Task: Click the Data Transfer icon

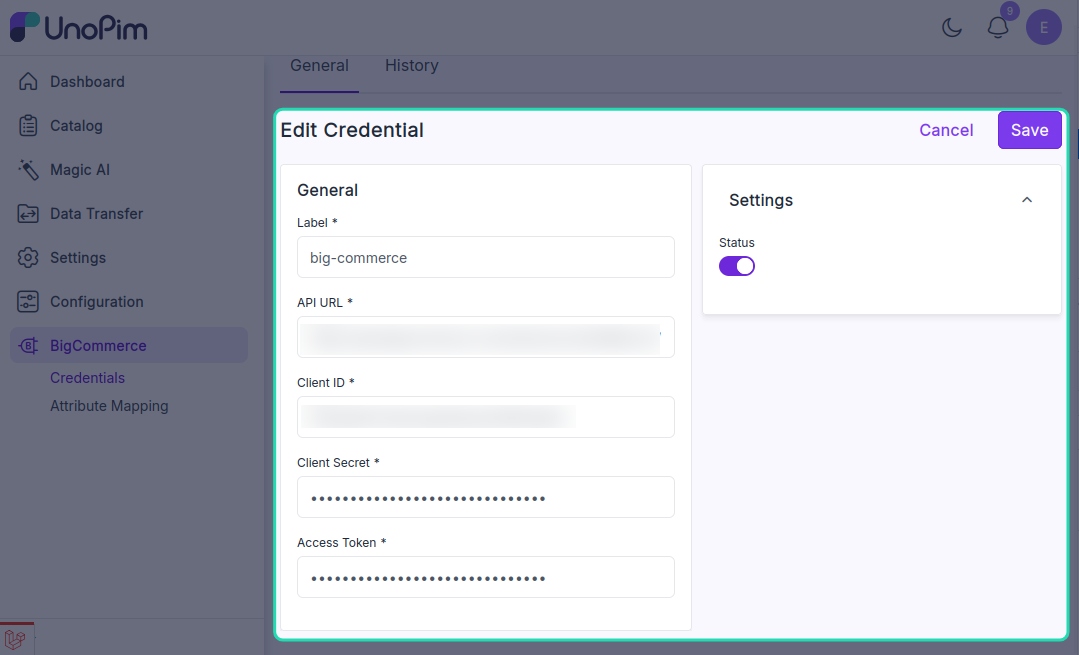Action: pos(28,213)
